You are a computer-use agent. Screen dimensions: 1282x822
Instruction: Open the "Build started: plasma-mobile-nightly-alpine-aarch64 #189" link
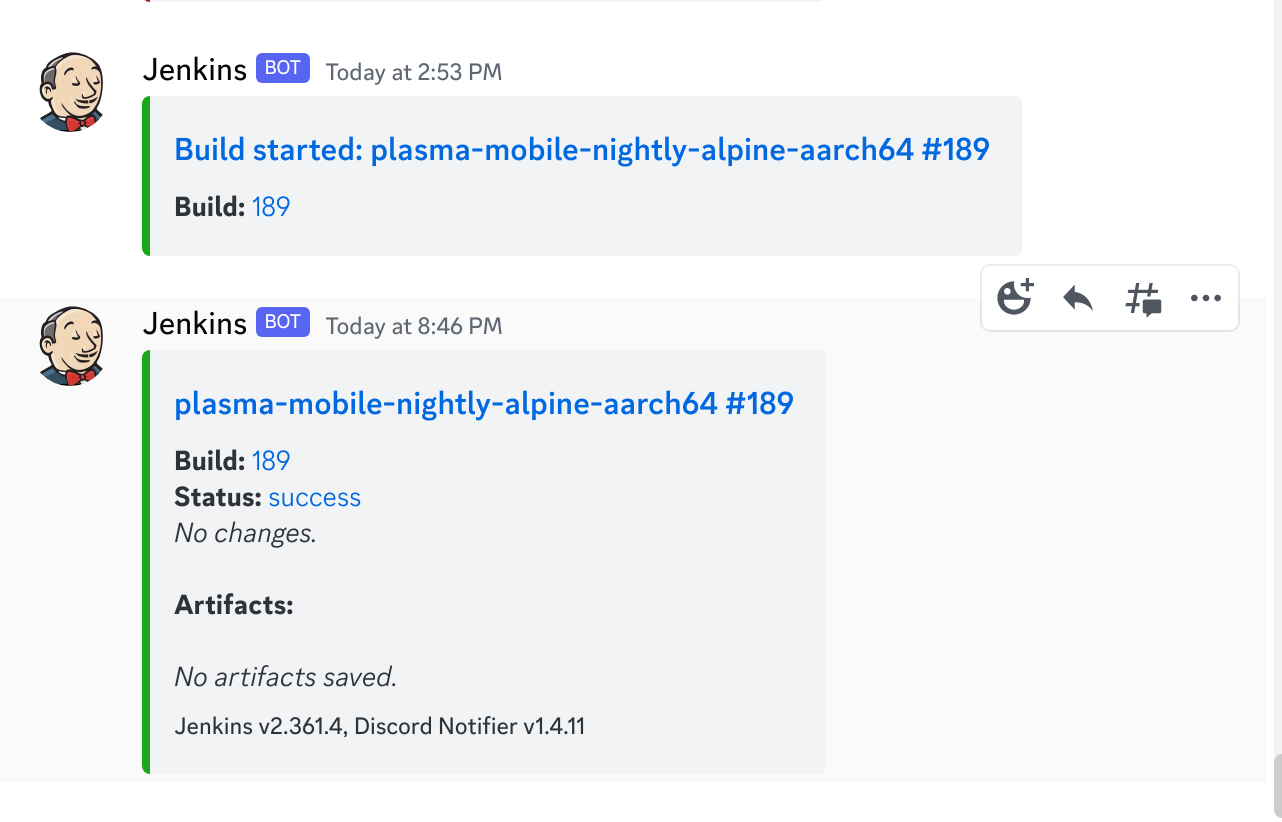[581, 150]
